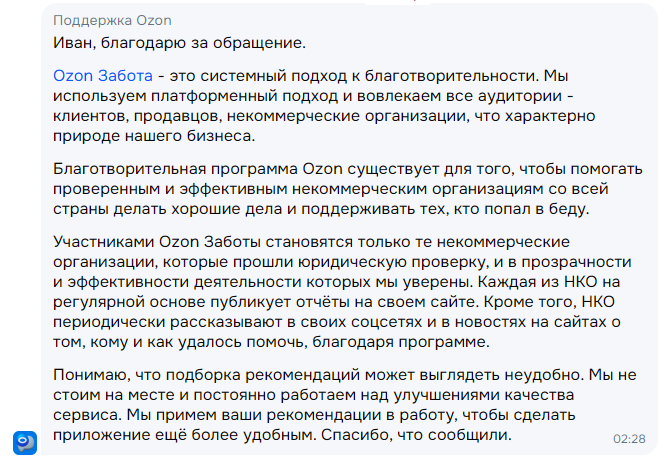Click the phrase 'Благотворительная программа Ozon'
Image resolution: width=664 pixels, height=461 pixels.
click(x=185, y=168)
